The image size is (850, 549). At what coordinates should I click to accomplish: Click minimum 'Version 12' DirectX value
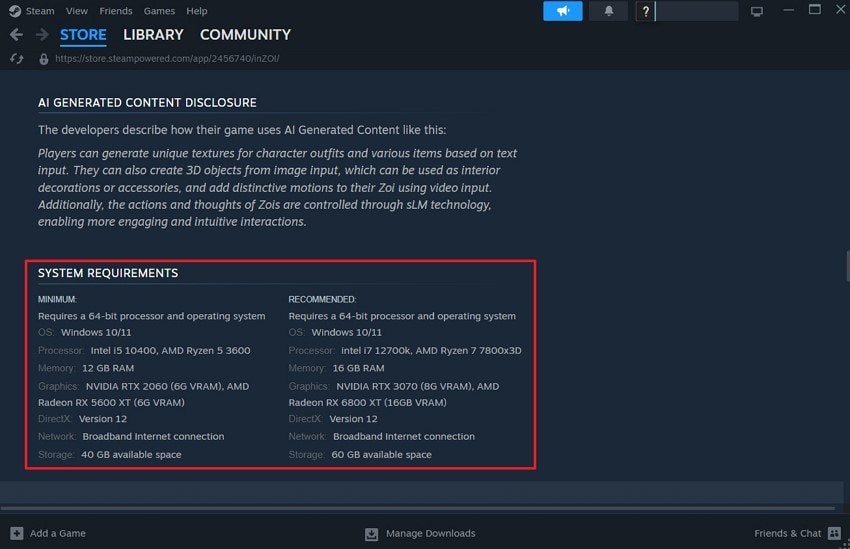point(103,419)
